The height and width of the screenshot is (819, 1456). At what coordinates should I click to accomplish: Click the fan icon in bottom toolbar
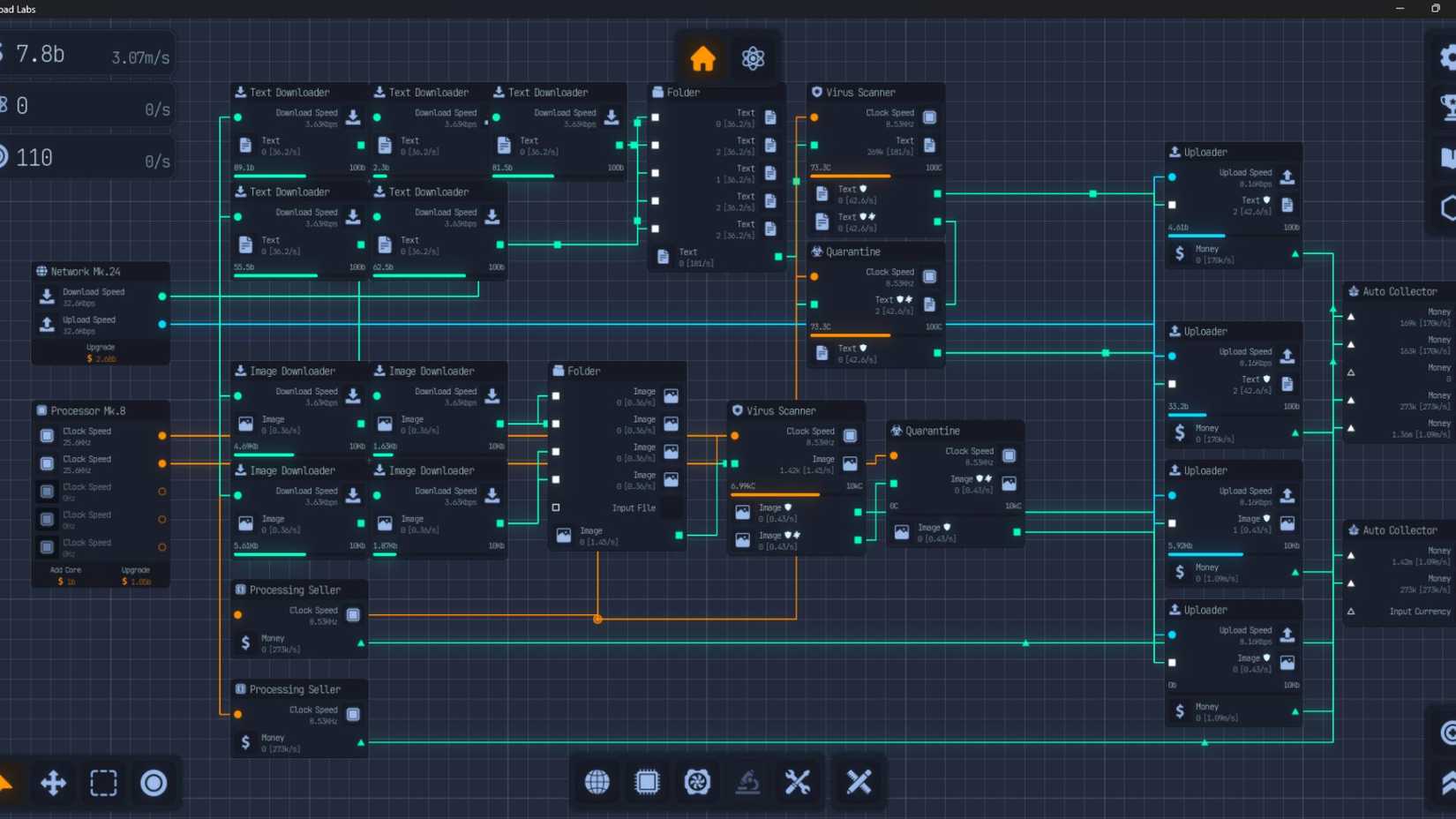(x=697, y=782)
